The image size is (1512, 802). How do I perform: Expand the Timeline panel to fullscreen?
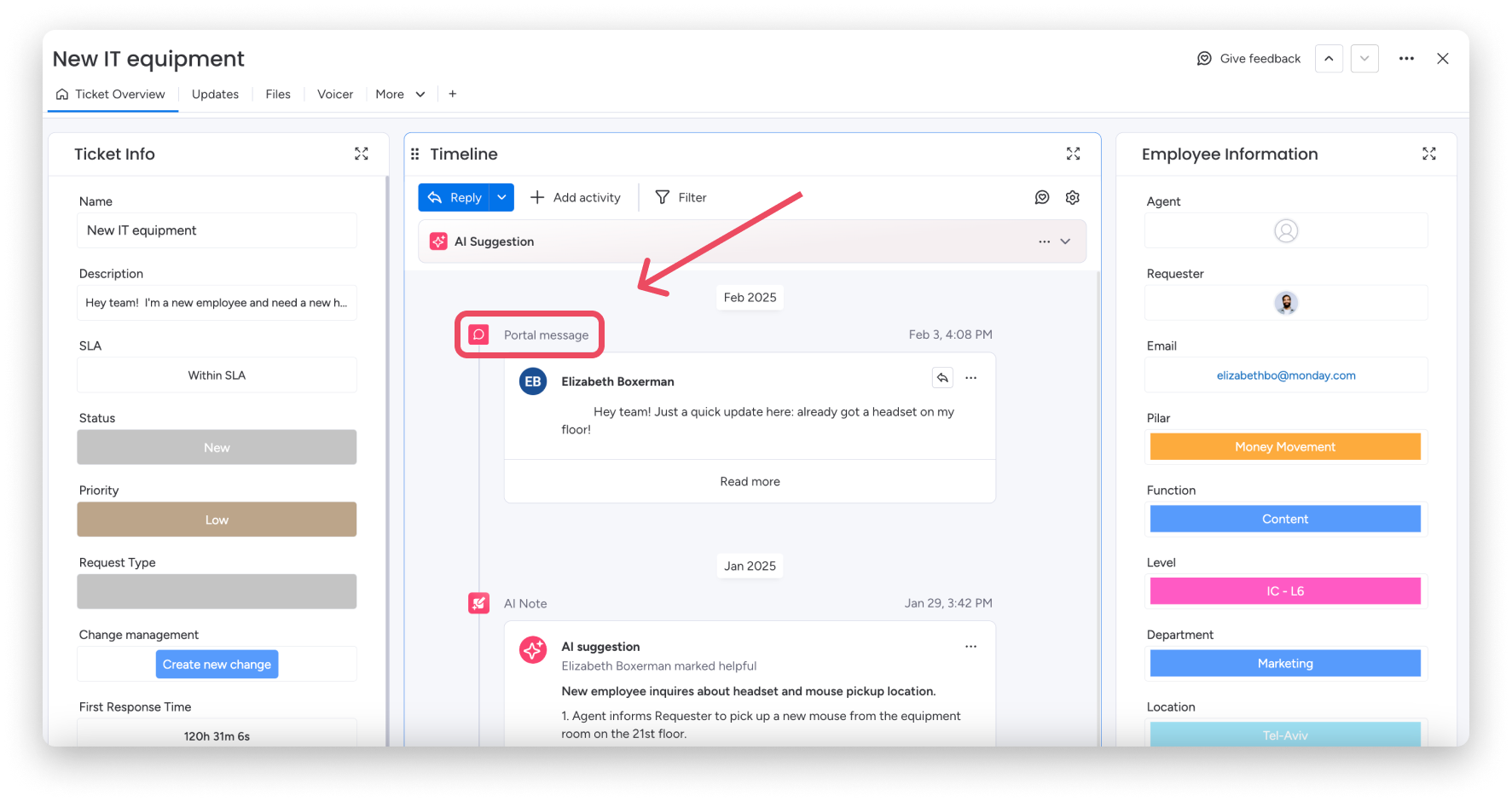(1073, 154)
